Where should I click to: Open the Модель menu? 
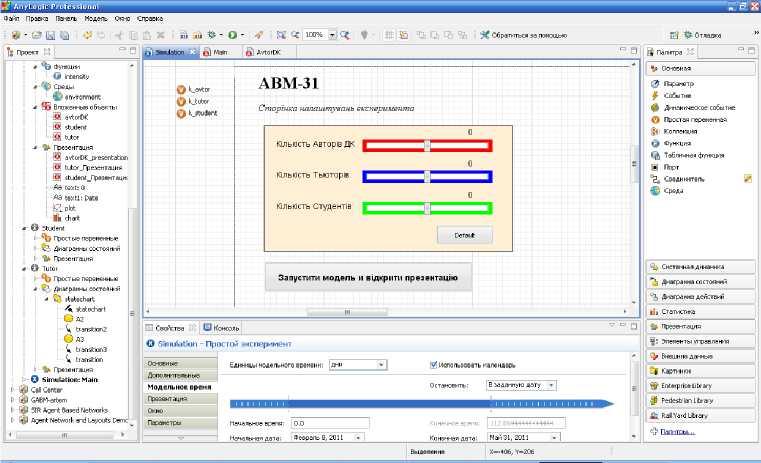click(x=96, y=19)
